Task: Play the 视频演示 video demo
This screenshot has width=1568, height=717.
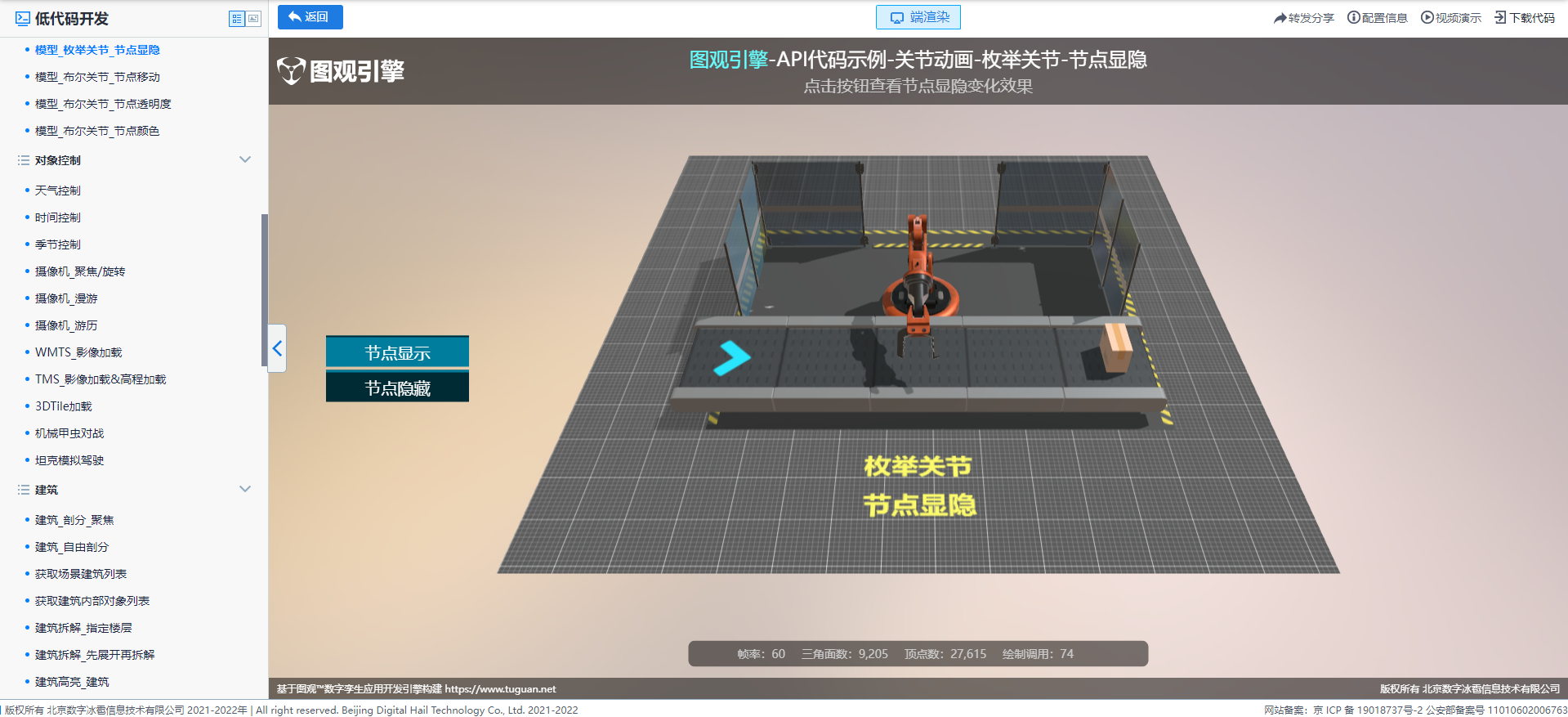Action: coord(1451,18)
